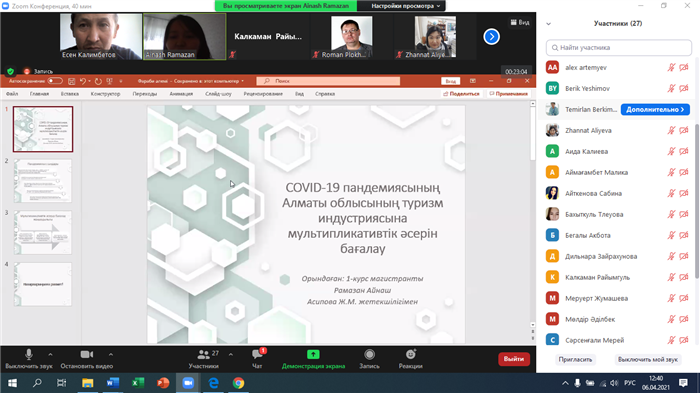Image resolution: width=700 pixels, height=393 pixels.
Task: Open the Рецензирование ribbon tab
Action: tap(263, 94)
